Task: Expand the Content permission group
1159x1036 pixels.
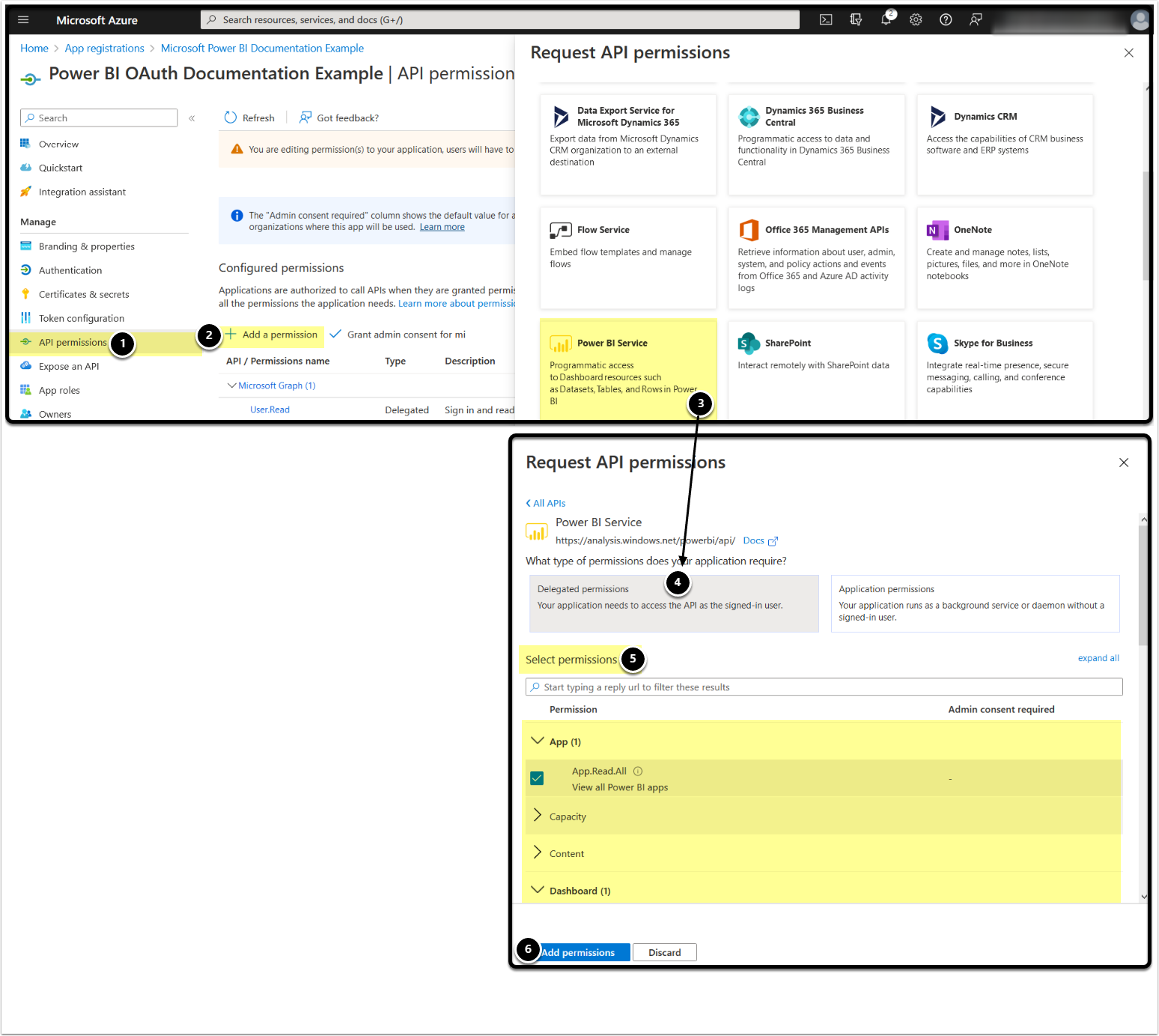Action: [537, 853]
